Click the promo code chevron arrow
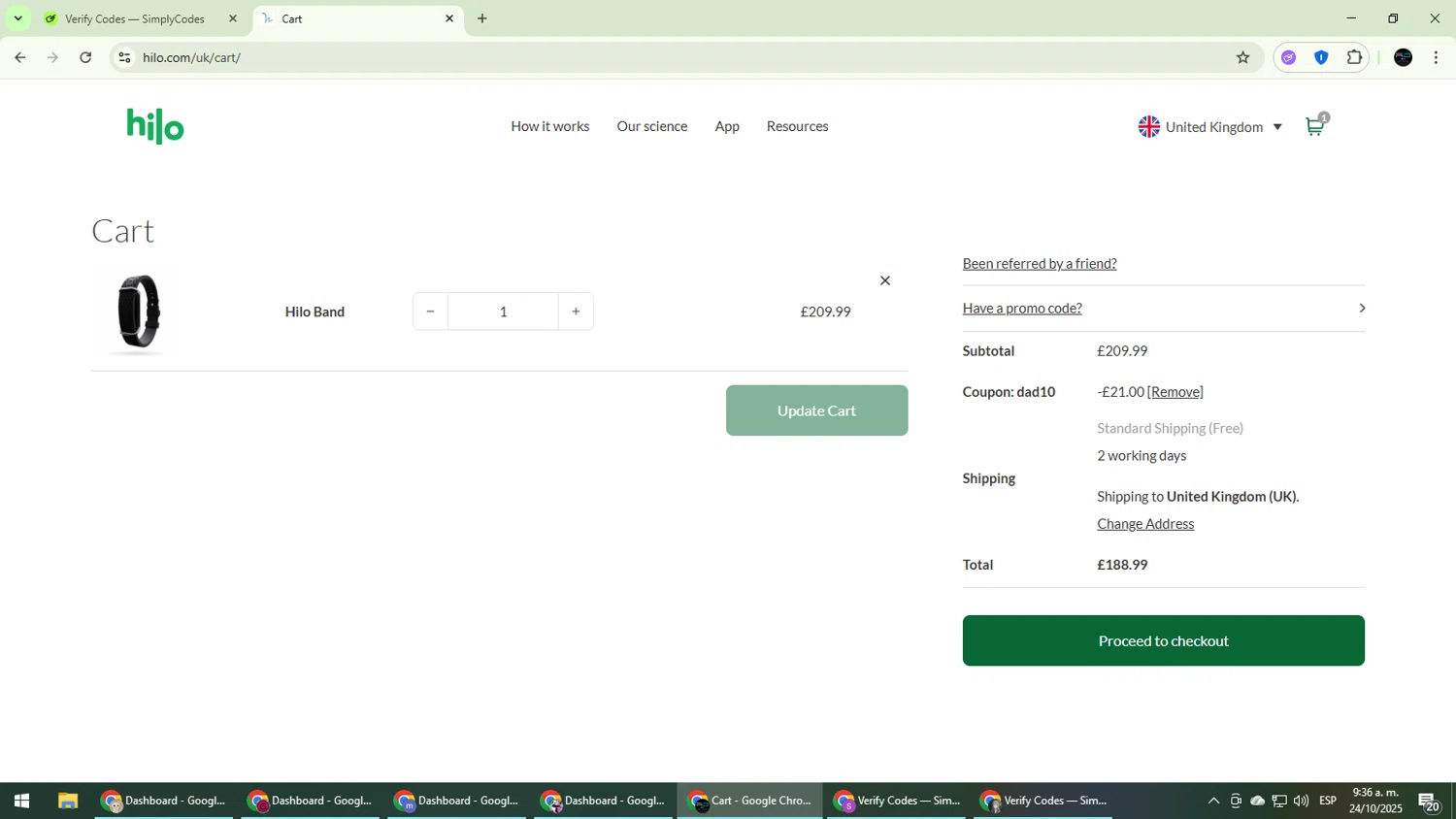This screenshot has width=1456, height=819. click(1362, 308)
